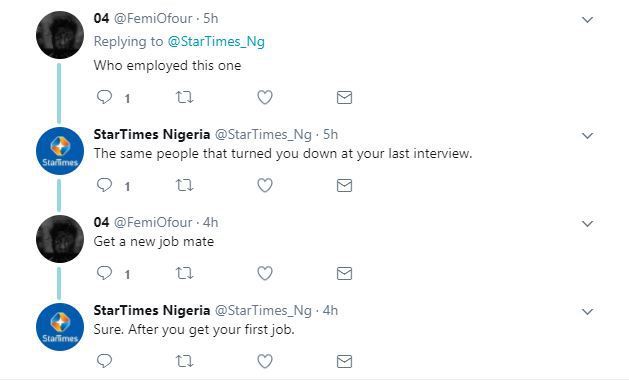Open StarTimes Nigeria profile name on 'last interview' tweet
This screenshot has height=381, width=629.
point(152,134)
